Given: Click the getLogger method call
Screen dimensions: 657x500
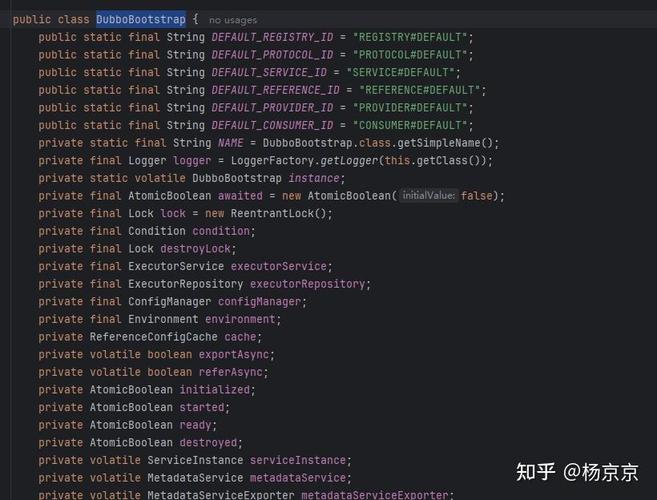Looking at the screenshot, I should tap(349, 161).
